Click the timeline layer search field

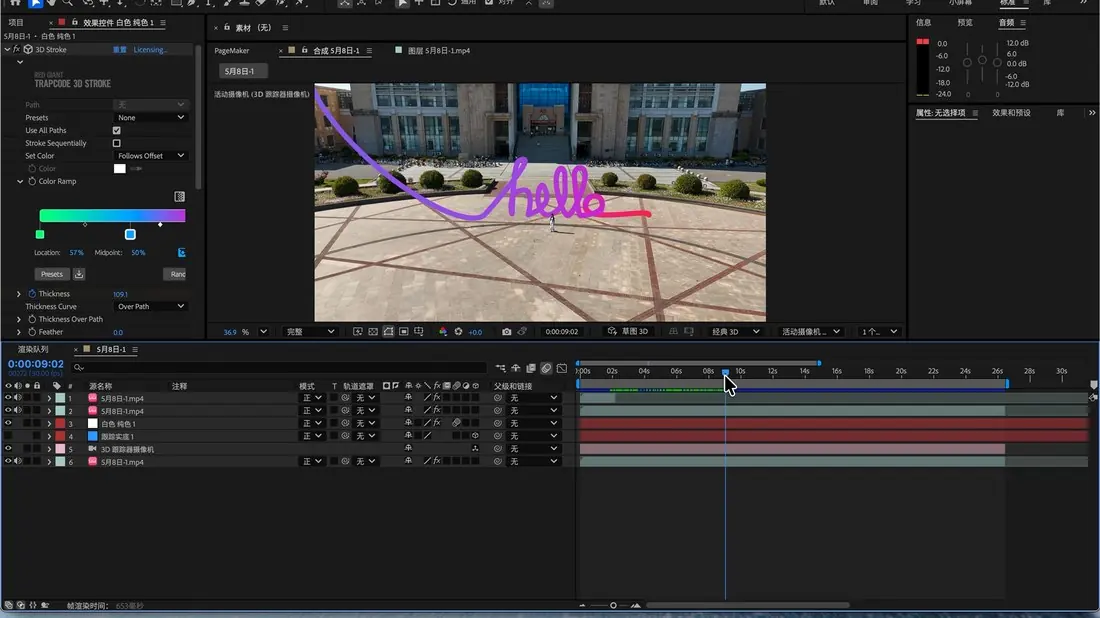281,368
